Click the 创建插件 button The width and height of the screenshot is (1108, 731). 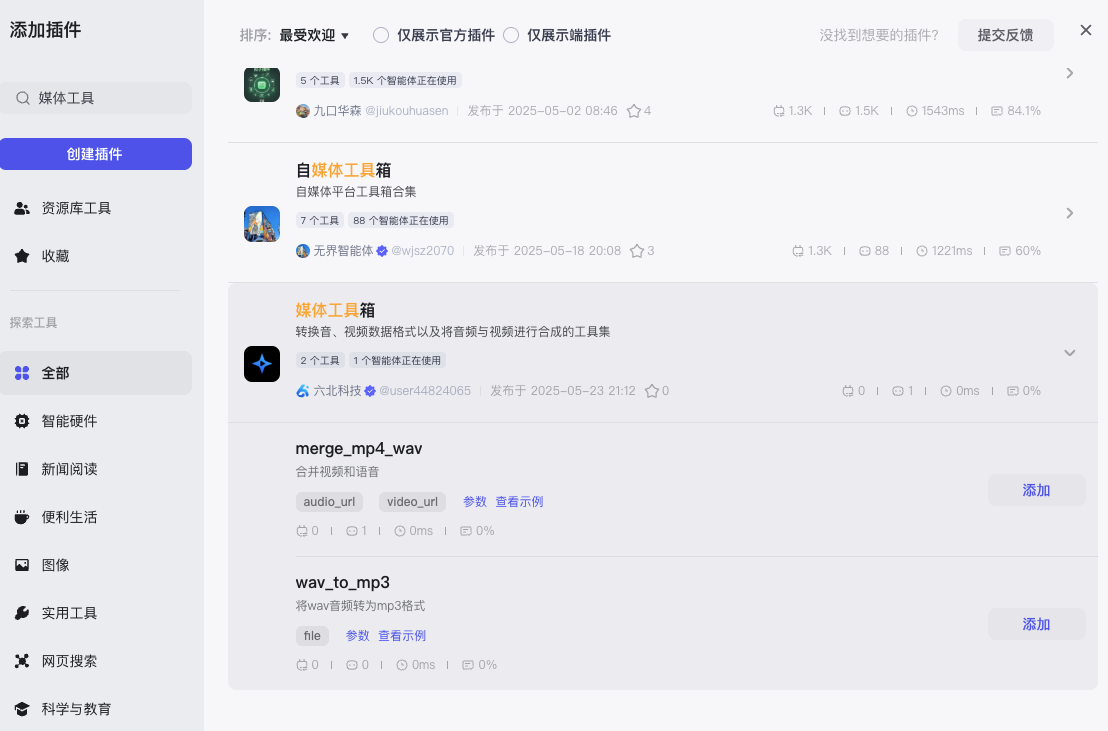pos(96,154)
